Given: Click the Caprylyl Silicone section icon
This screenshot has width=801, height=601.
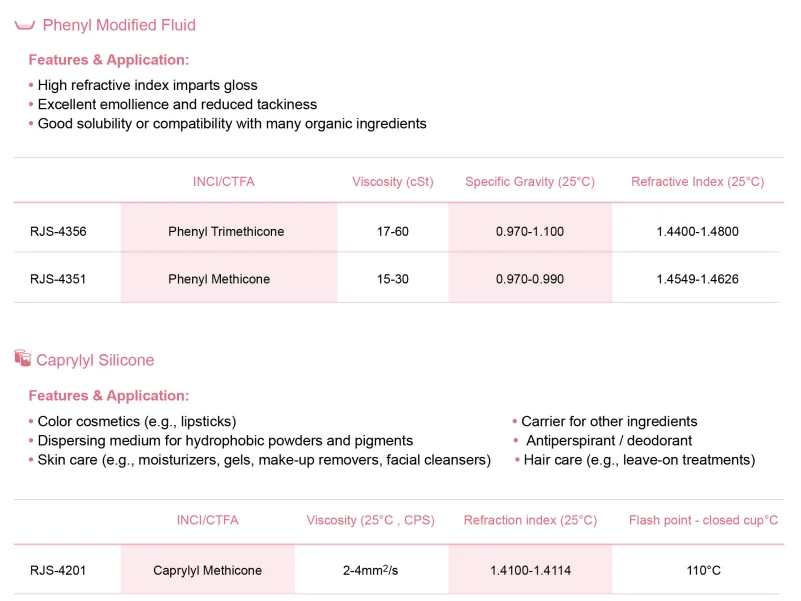Looking at the screenshot, I should [23, 359].
